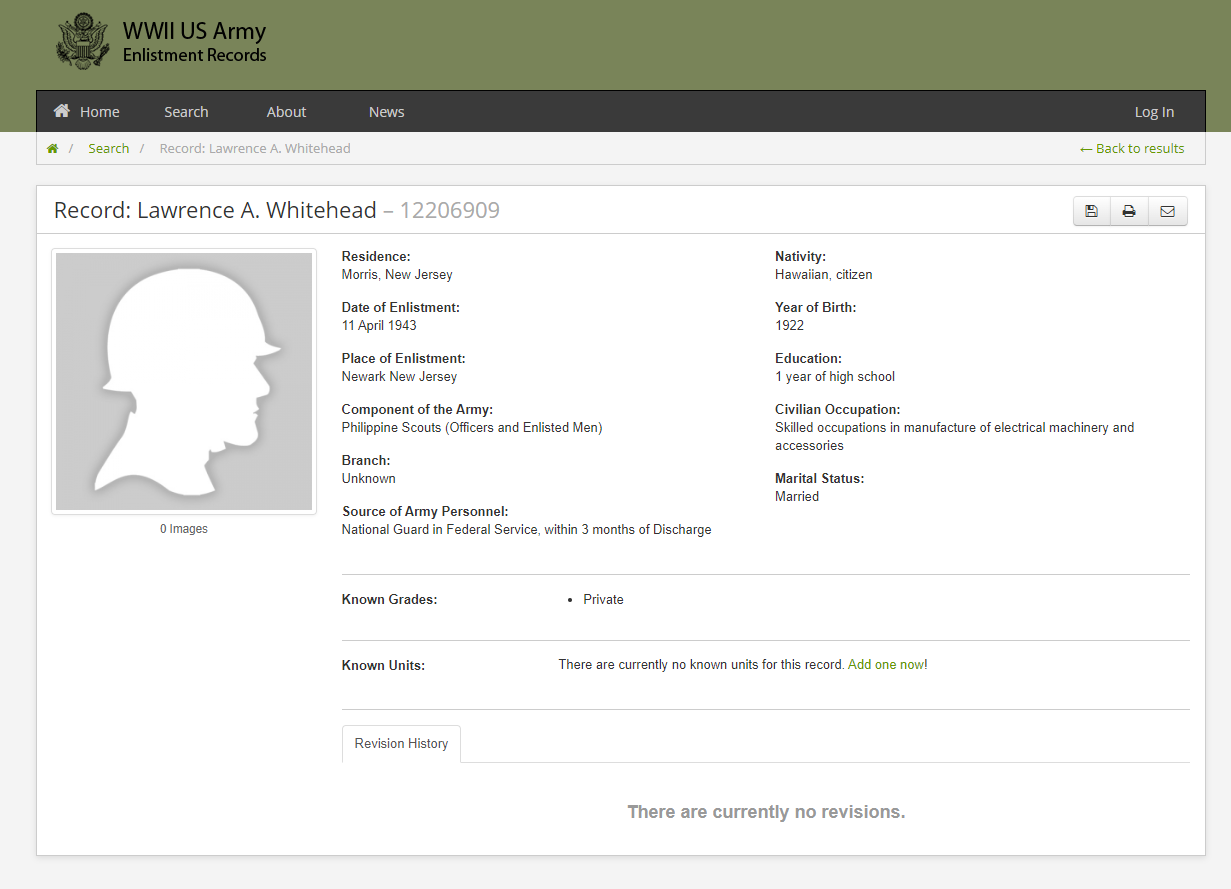The image size is (1231, 889).
Task: Email the record via the envelope icon
Action: coord(1167,211)
